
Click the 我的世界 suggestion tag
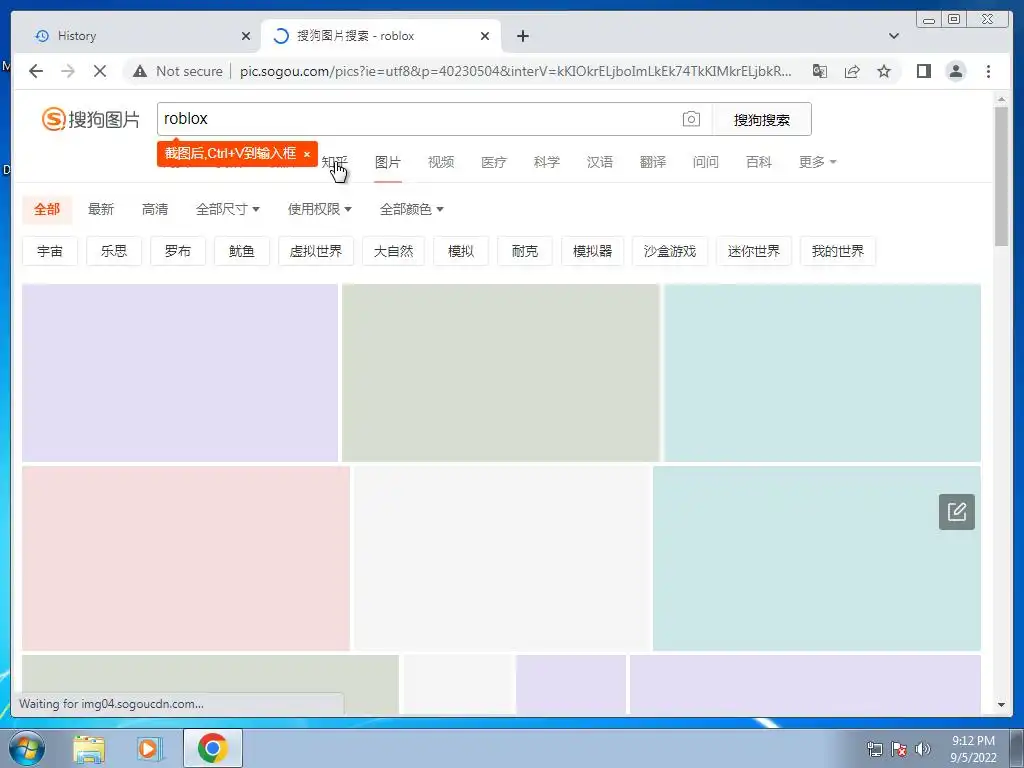click(x=838, y=251)
